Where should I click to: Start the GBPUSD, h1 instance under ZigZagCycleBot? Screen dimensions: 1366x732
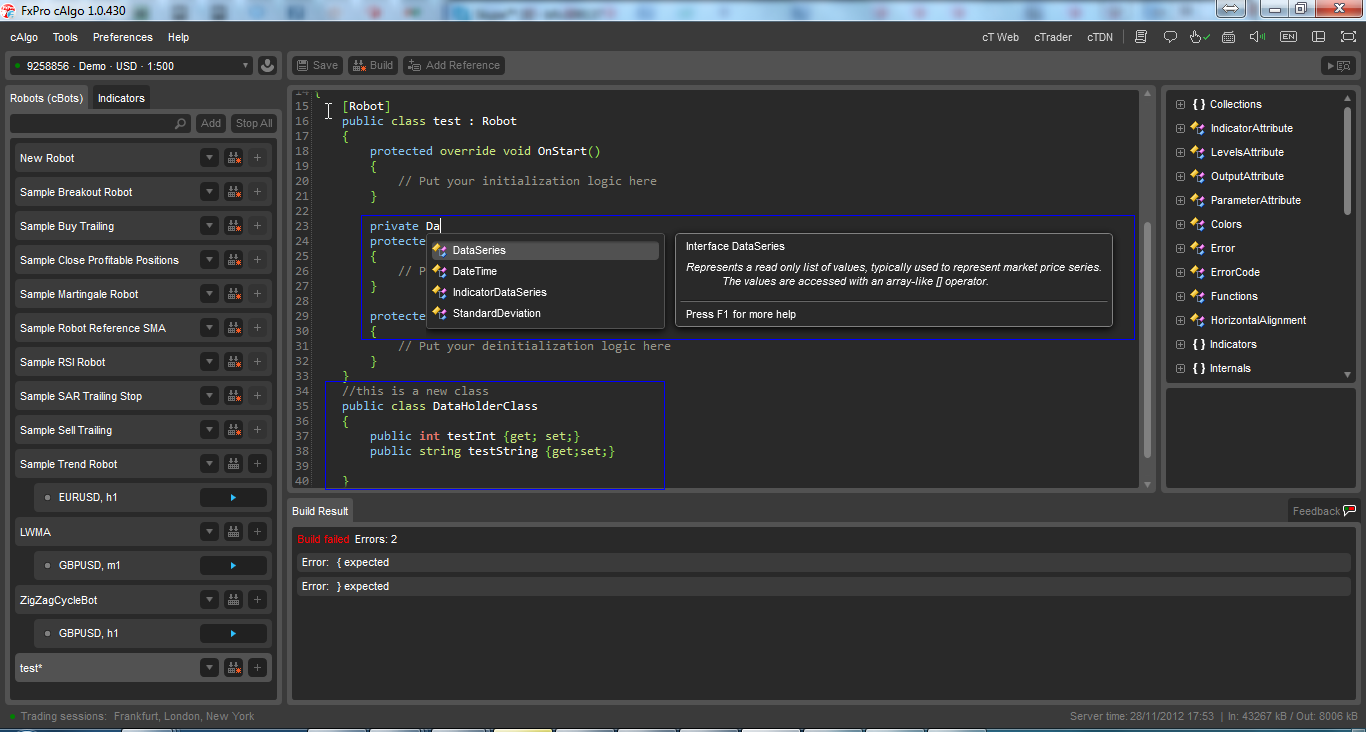tap(234, 633)
